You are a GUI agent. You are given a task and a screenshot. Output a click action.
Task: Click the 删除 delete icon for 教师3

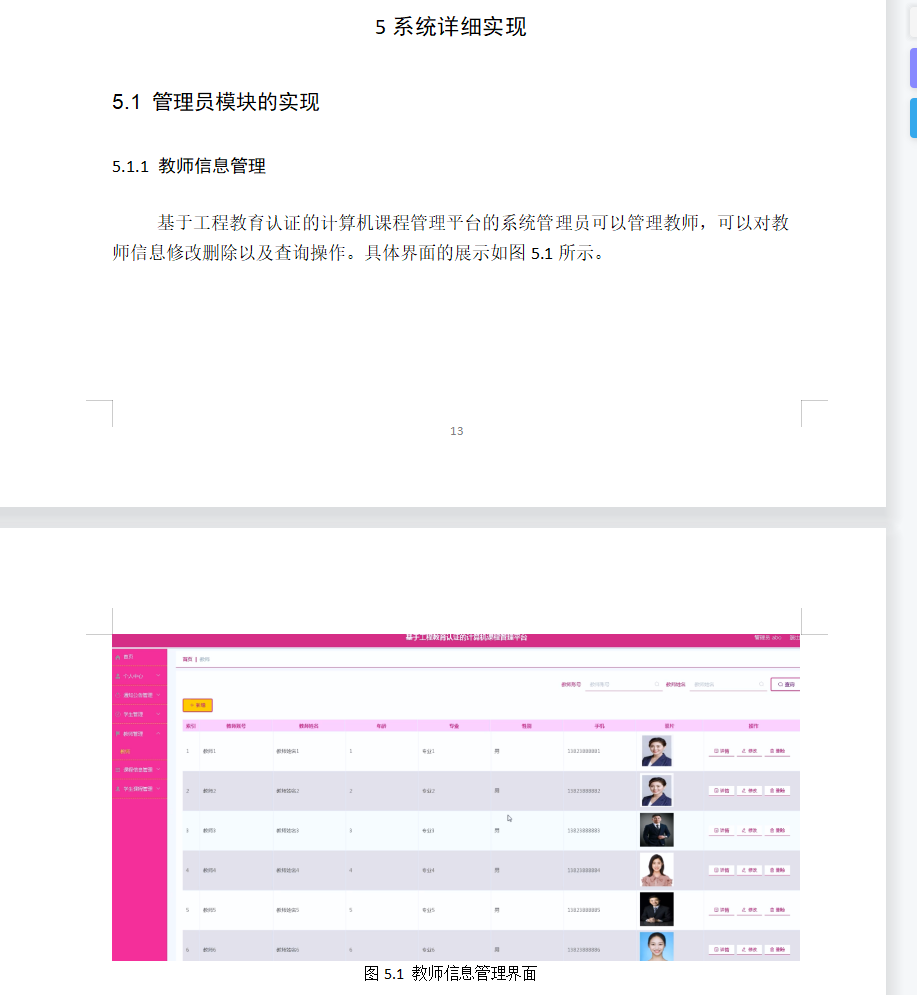[x=774, y=830]
